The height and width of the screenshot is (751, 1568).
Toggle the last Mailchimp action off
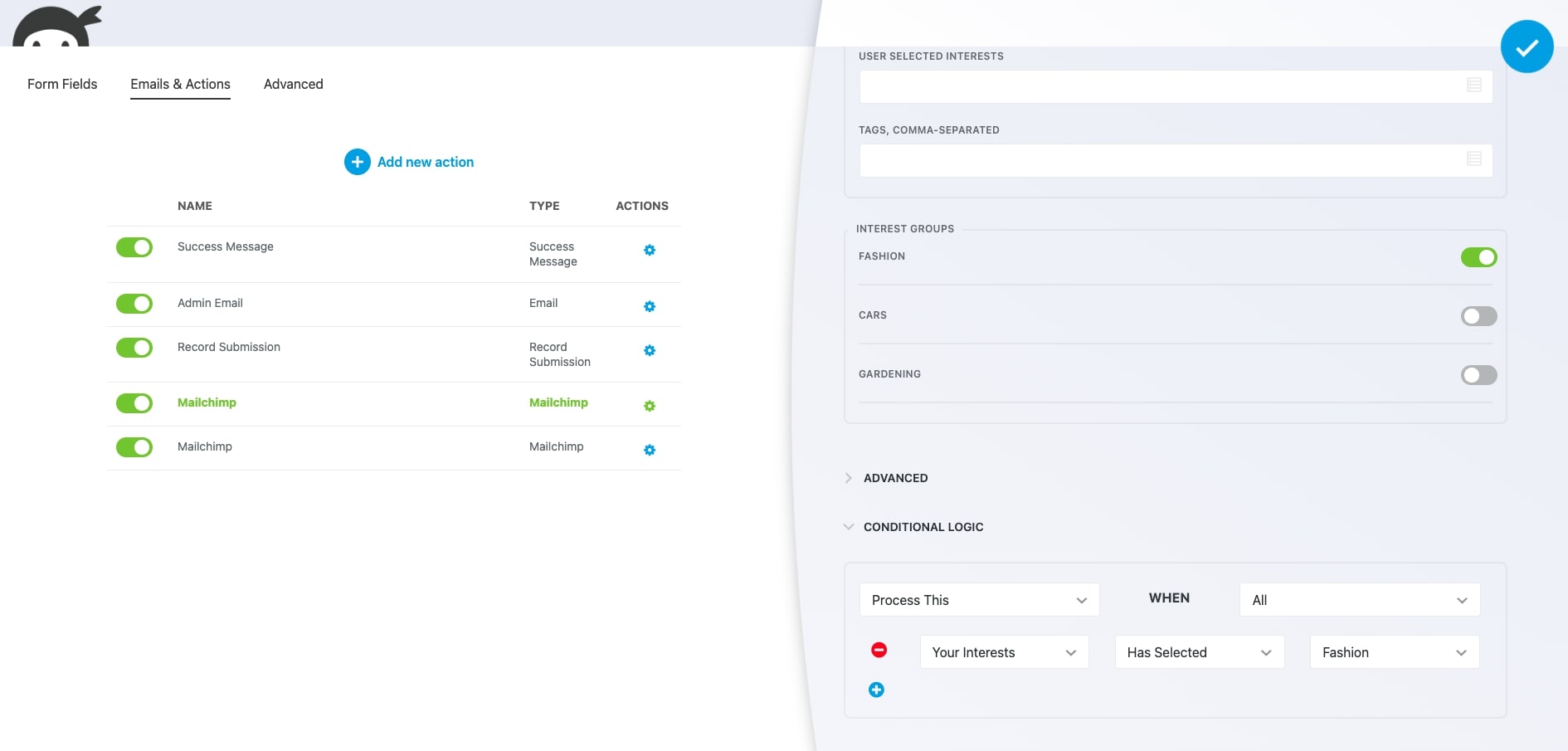coord(134,447)
